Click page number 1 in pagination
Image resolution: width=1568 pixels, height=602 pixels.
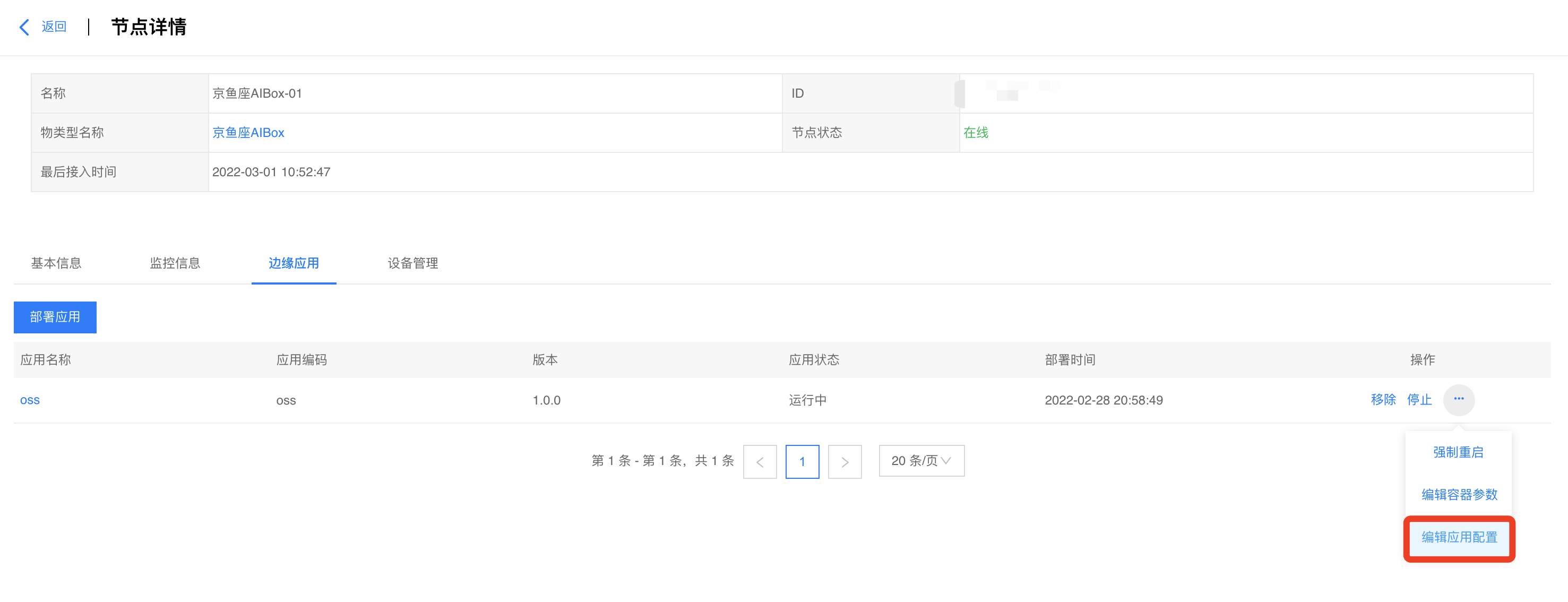[802, 461]
